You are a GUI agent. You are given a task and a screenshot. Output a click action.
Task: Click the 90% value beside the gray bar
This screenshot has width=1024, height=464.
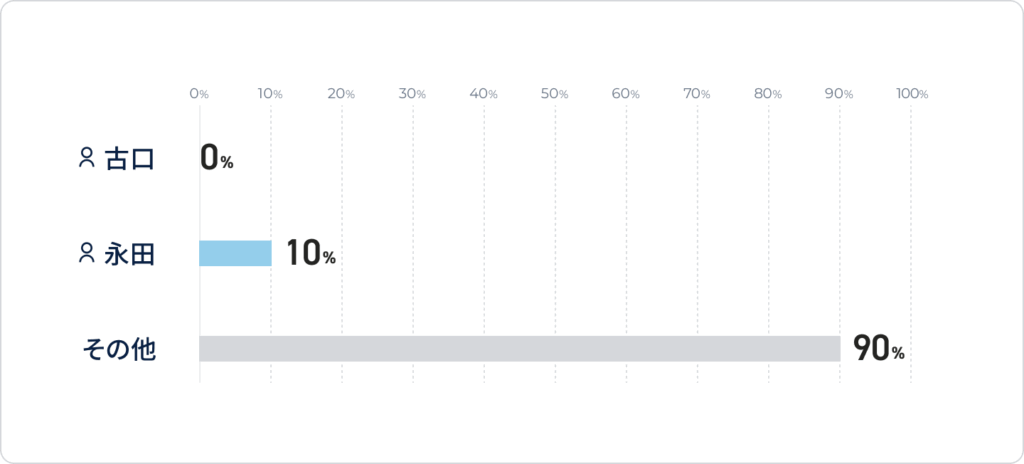pos(879,349)
